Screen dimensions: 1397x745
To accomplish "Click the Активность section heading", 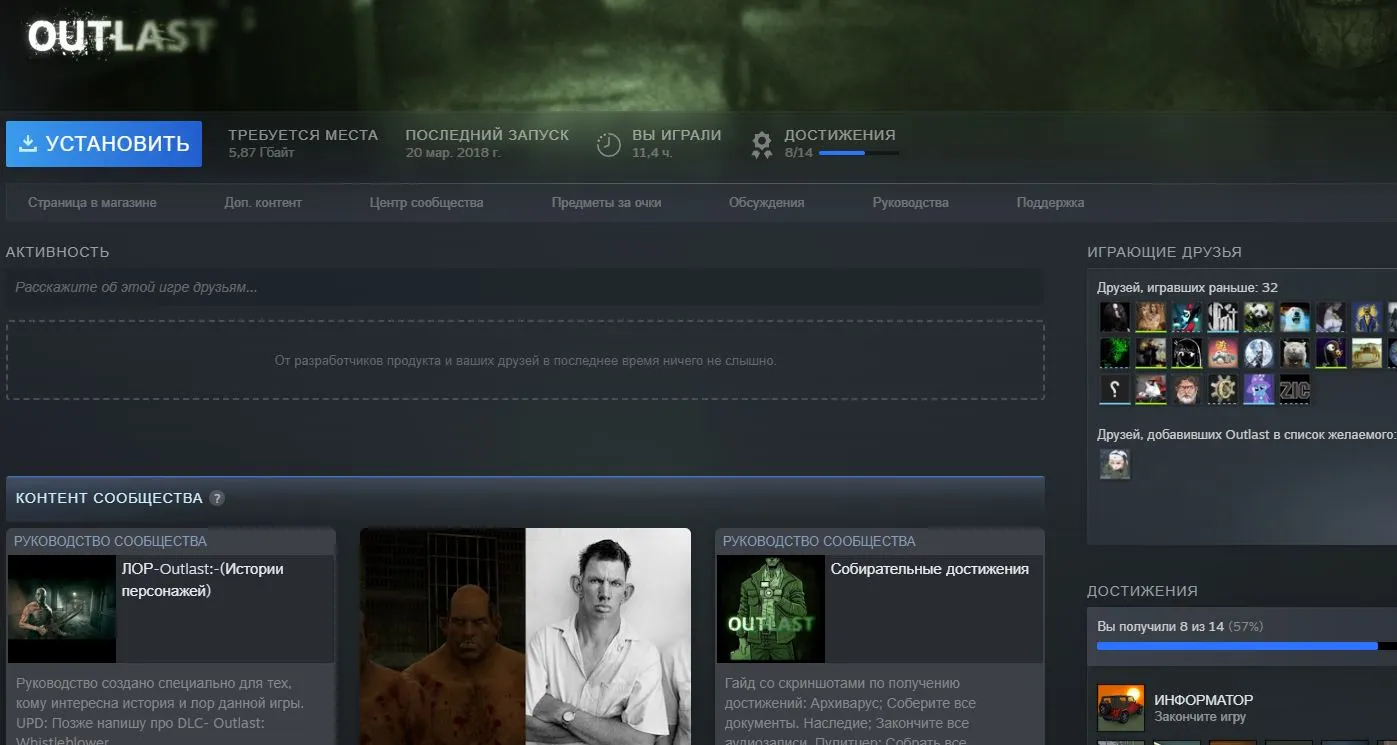I will point(58,252).
